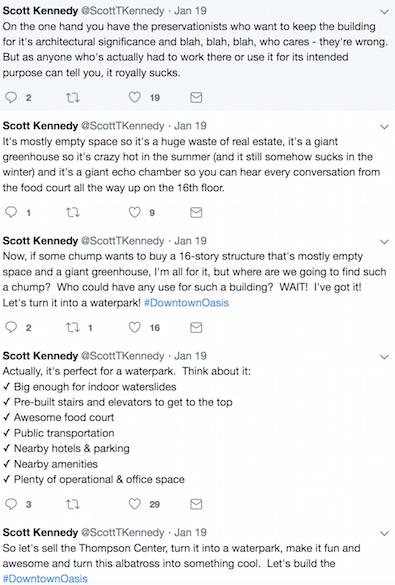Like the 'chump' tweet with 16 likes

pos(135,327)
